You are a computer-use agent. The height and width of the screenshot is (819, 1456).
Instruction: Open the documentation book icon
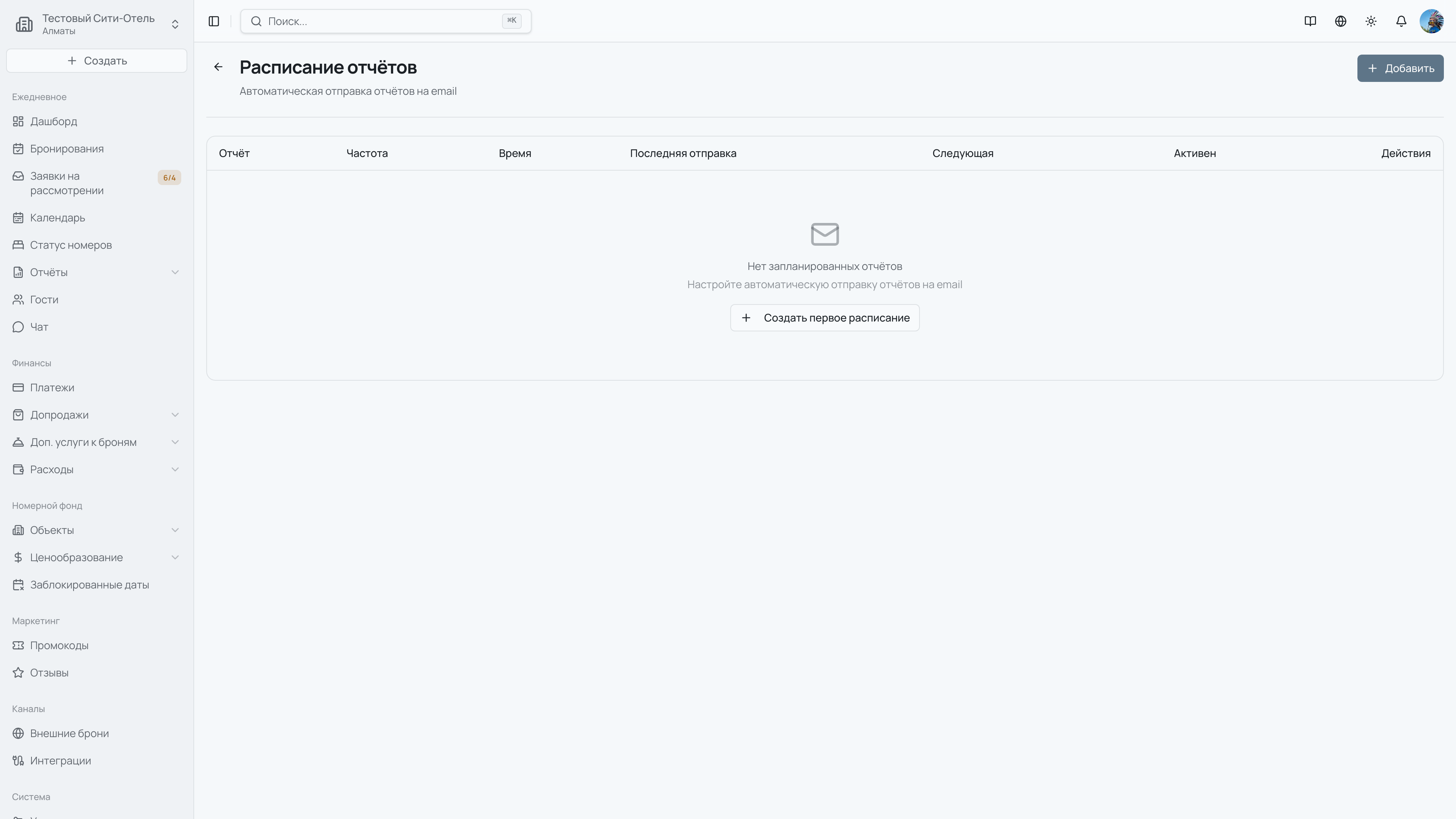[1310, 21]
